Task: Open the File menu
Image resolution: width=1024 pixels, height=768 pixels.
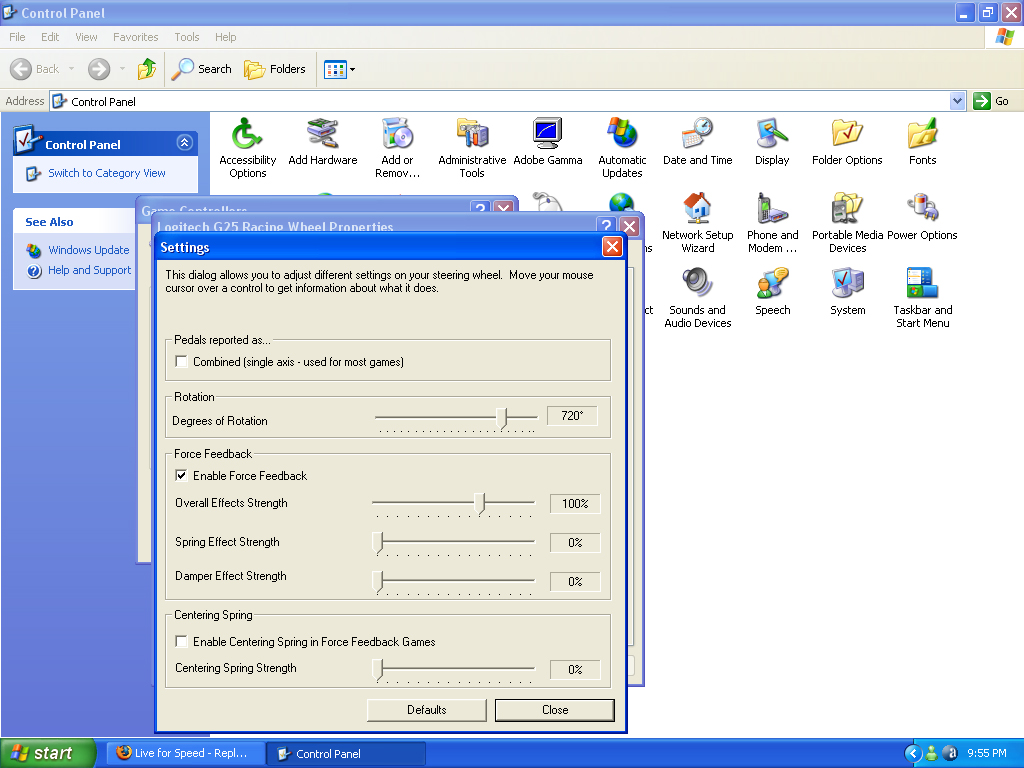Action: point(18,37)
